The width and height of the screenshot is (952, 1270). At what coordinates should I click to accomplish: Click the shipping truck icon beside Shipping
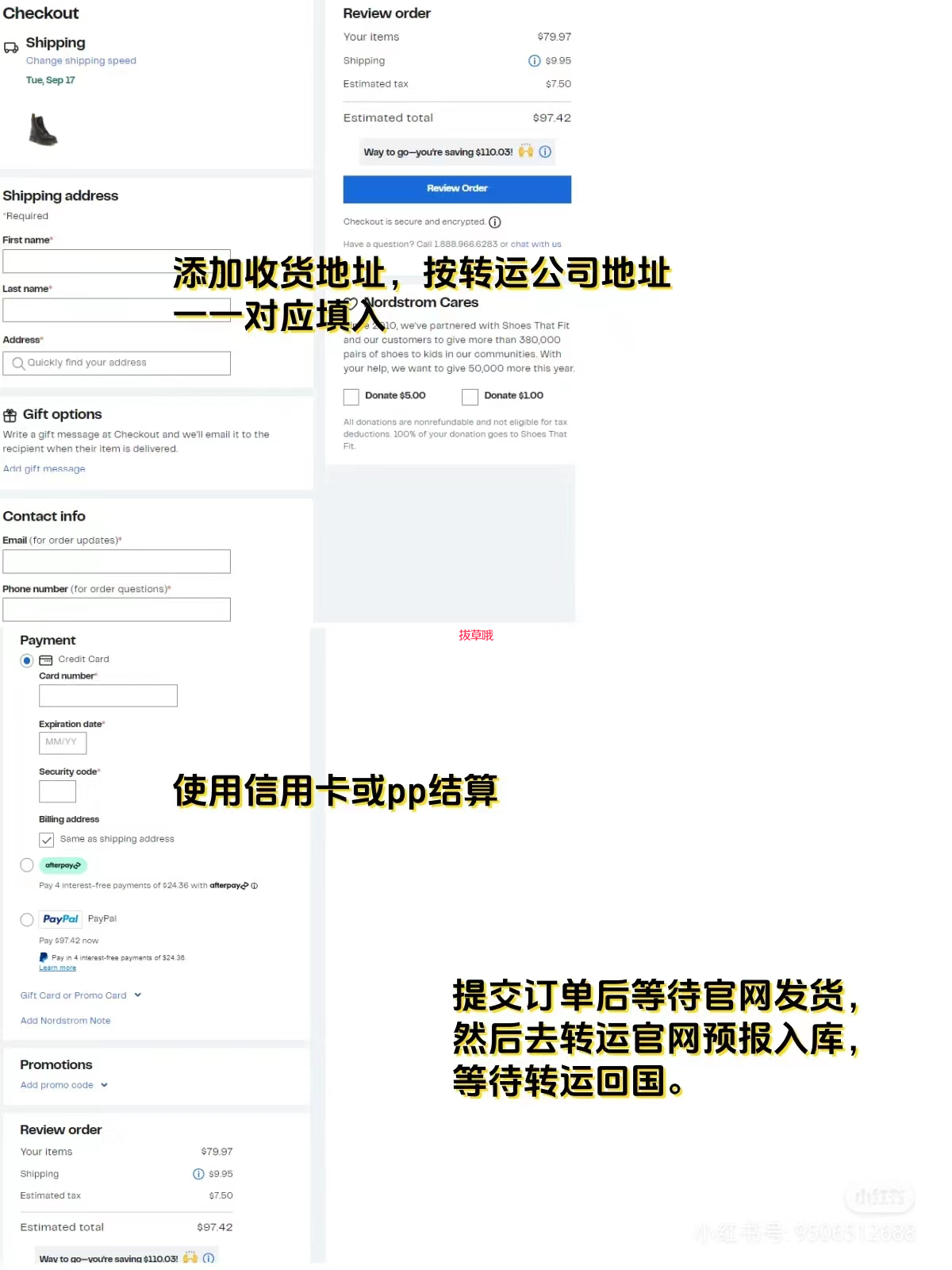tap(11, 48)
